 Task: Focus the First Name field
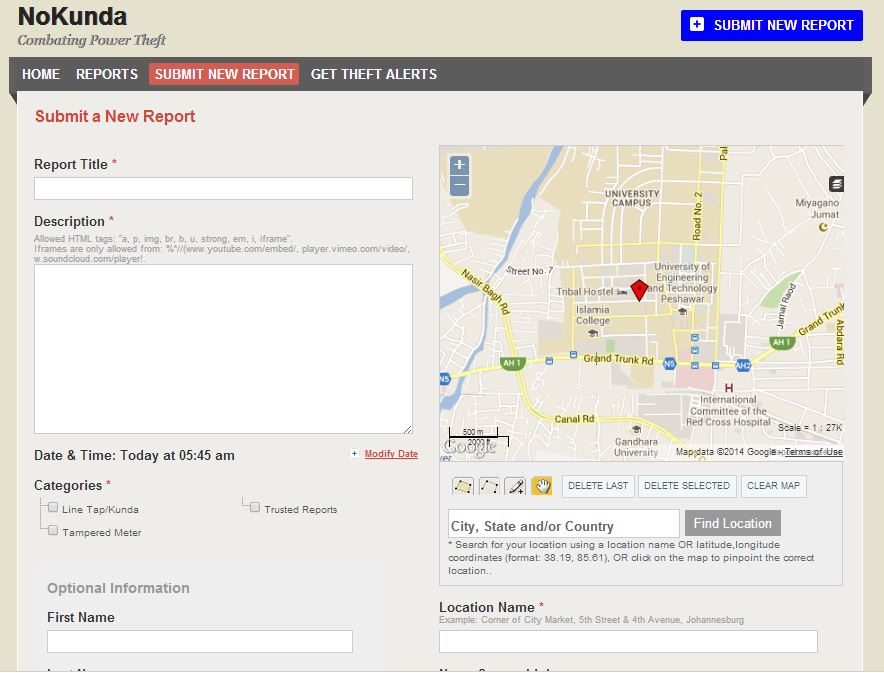[x=200, y=641]
